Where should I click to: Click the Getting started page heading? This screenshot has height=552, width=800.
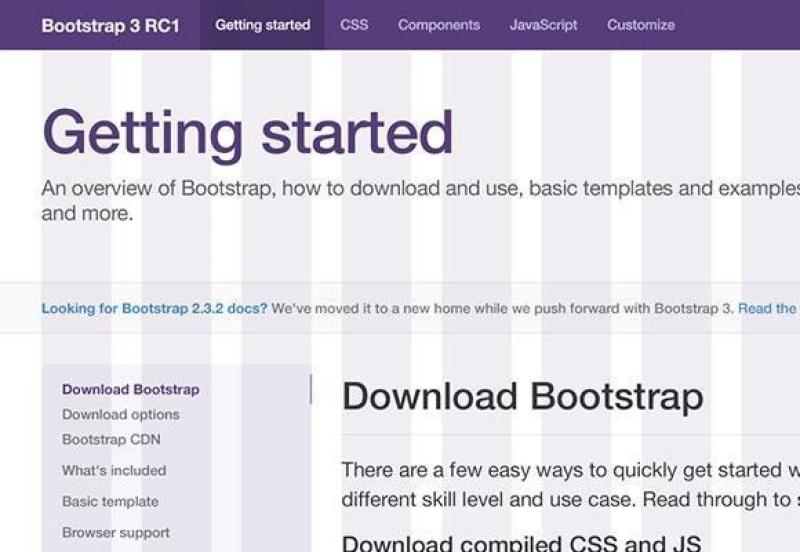pyautogui.click(x=247, y=134)
